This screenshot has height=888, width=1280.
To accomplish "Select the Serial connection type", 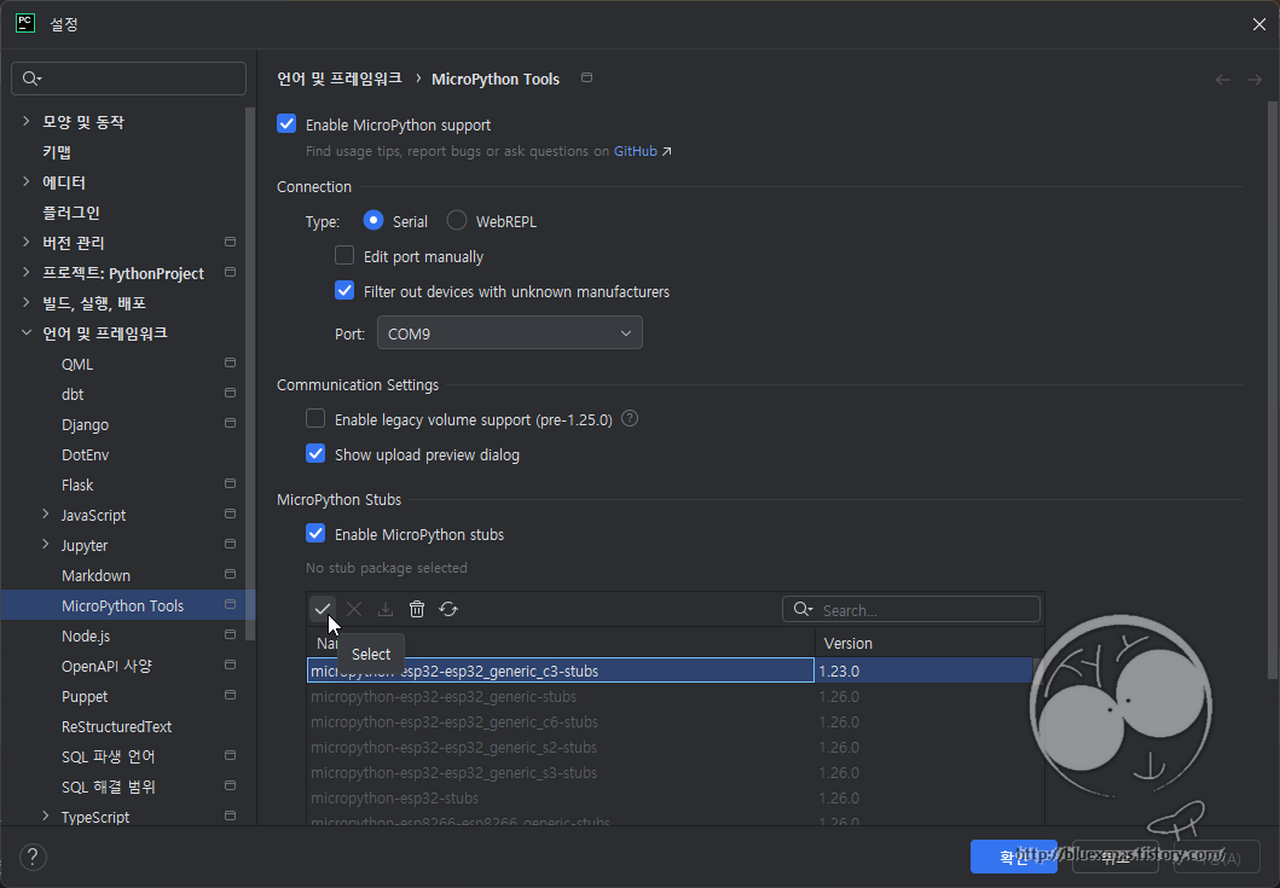I will coord(373,221).
